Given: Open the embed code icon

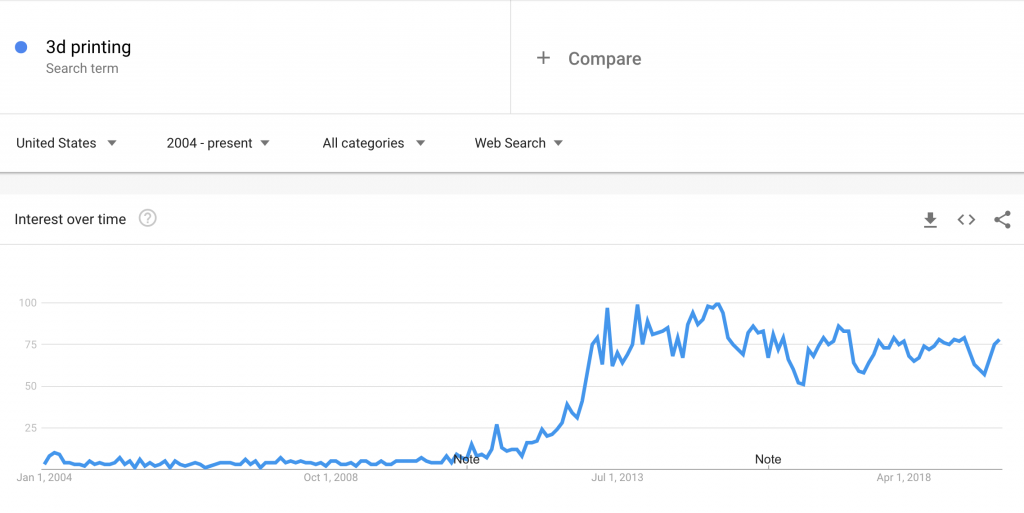Looking at the screenshot, I should [966, 220].
